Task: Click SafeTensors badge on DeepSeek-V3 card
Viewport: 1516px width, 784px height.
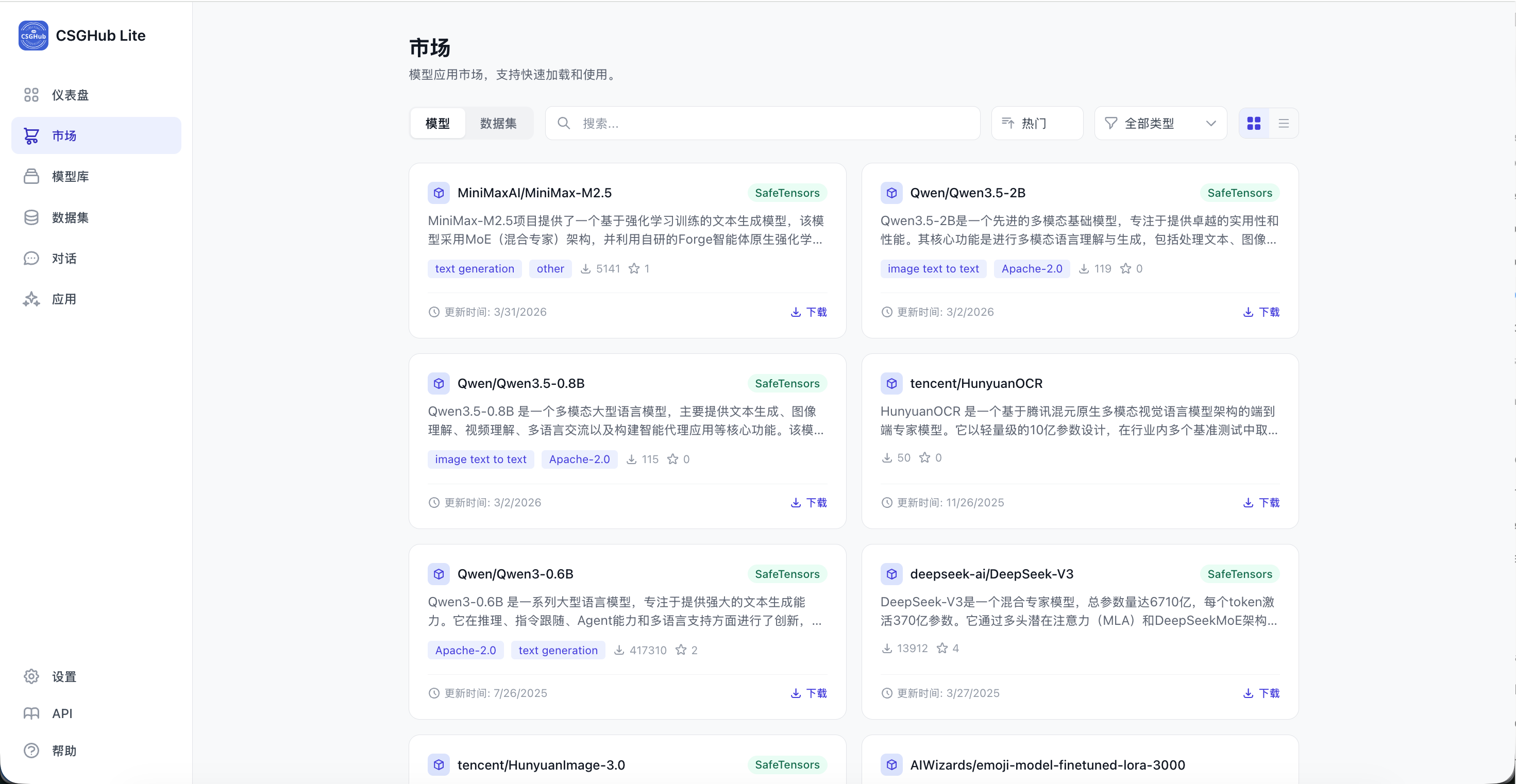Action: tap(1240, 574)
